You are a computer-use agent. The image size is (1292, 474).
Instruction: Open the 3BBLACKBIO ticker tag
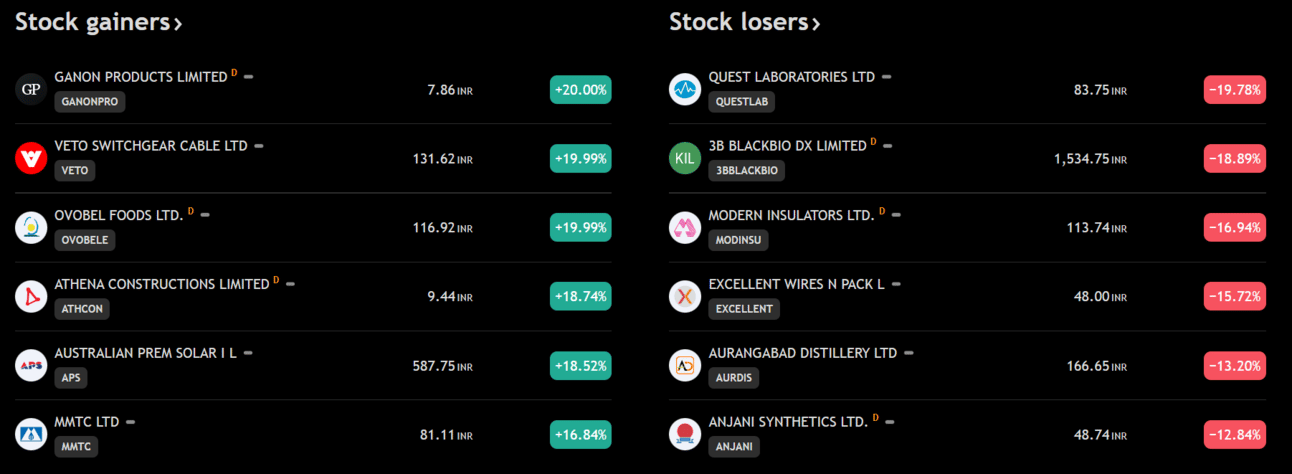click(x=746, y=170)
